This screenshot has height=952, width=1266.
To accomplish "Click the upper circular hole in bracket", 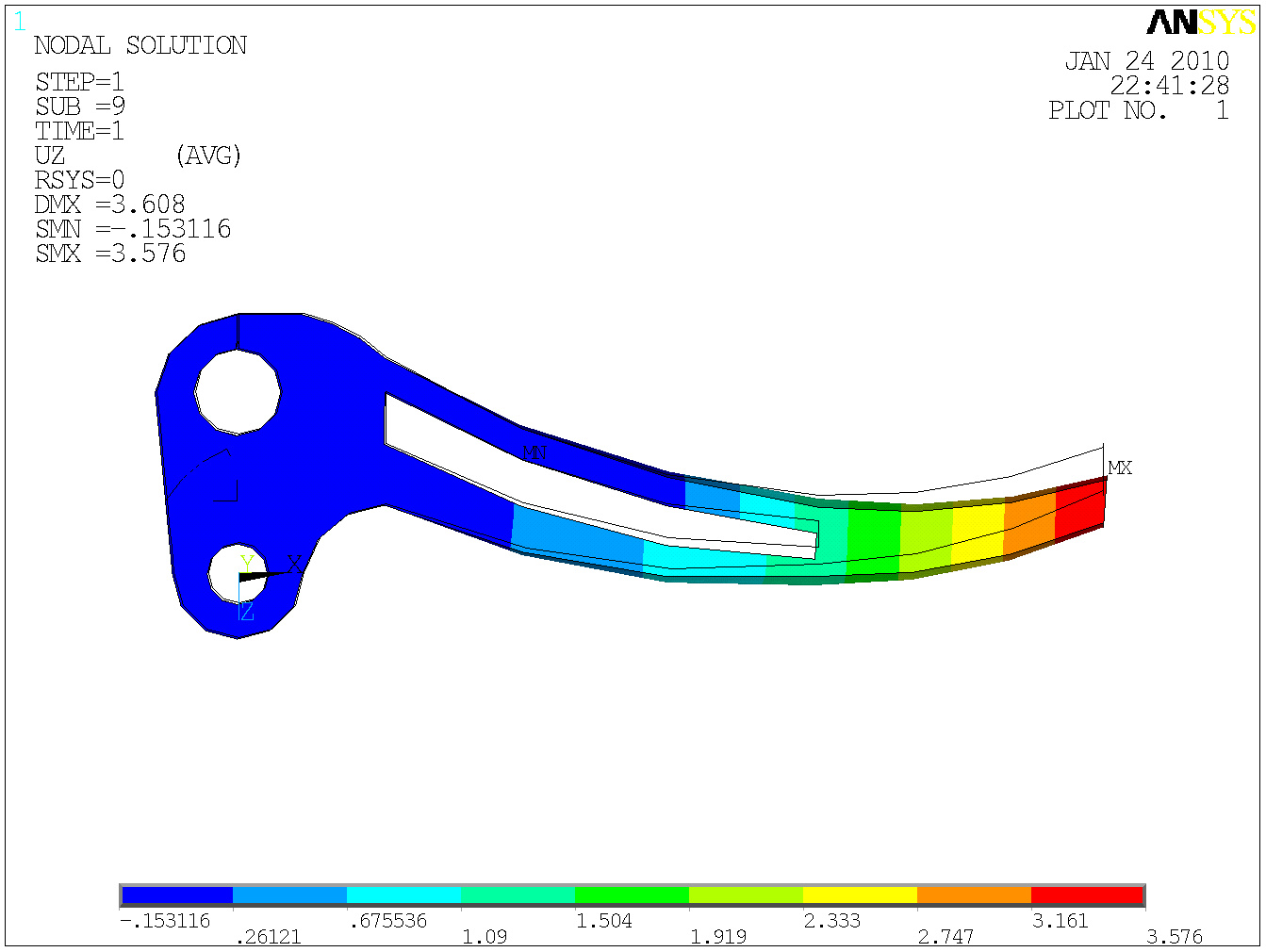I will 238,392.
